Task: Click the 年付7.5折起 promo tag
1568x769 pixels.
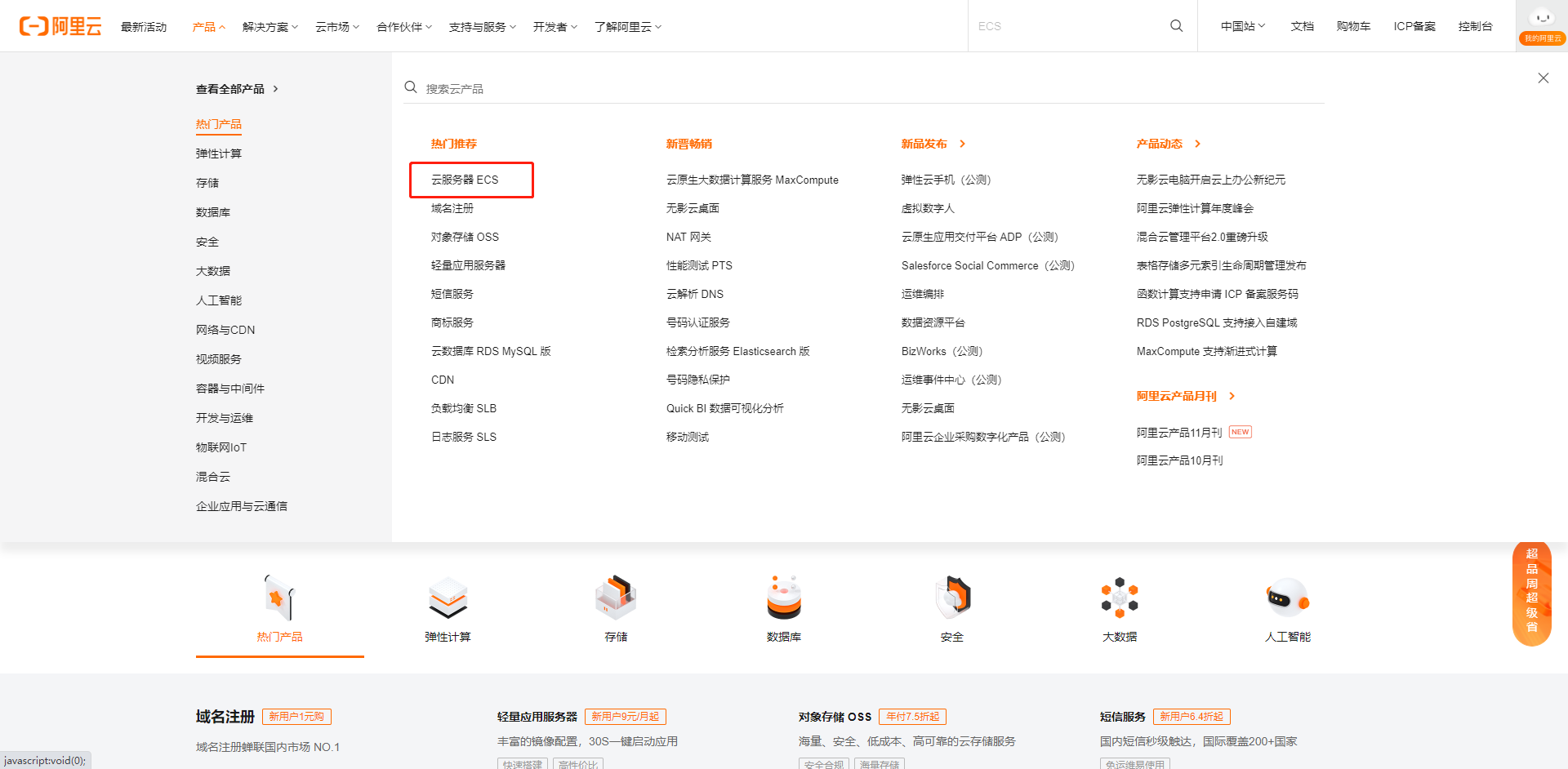Action: point(913,717)
